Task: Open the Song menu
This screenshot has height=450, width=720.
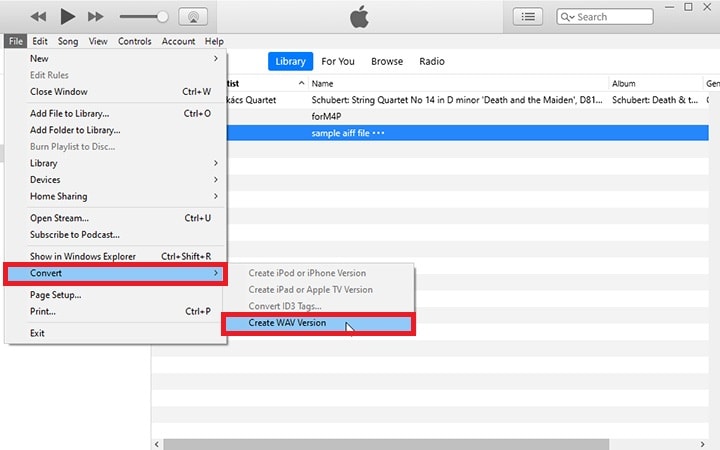Action: point(68,41)
